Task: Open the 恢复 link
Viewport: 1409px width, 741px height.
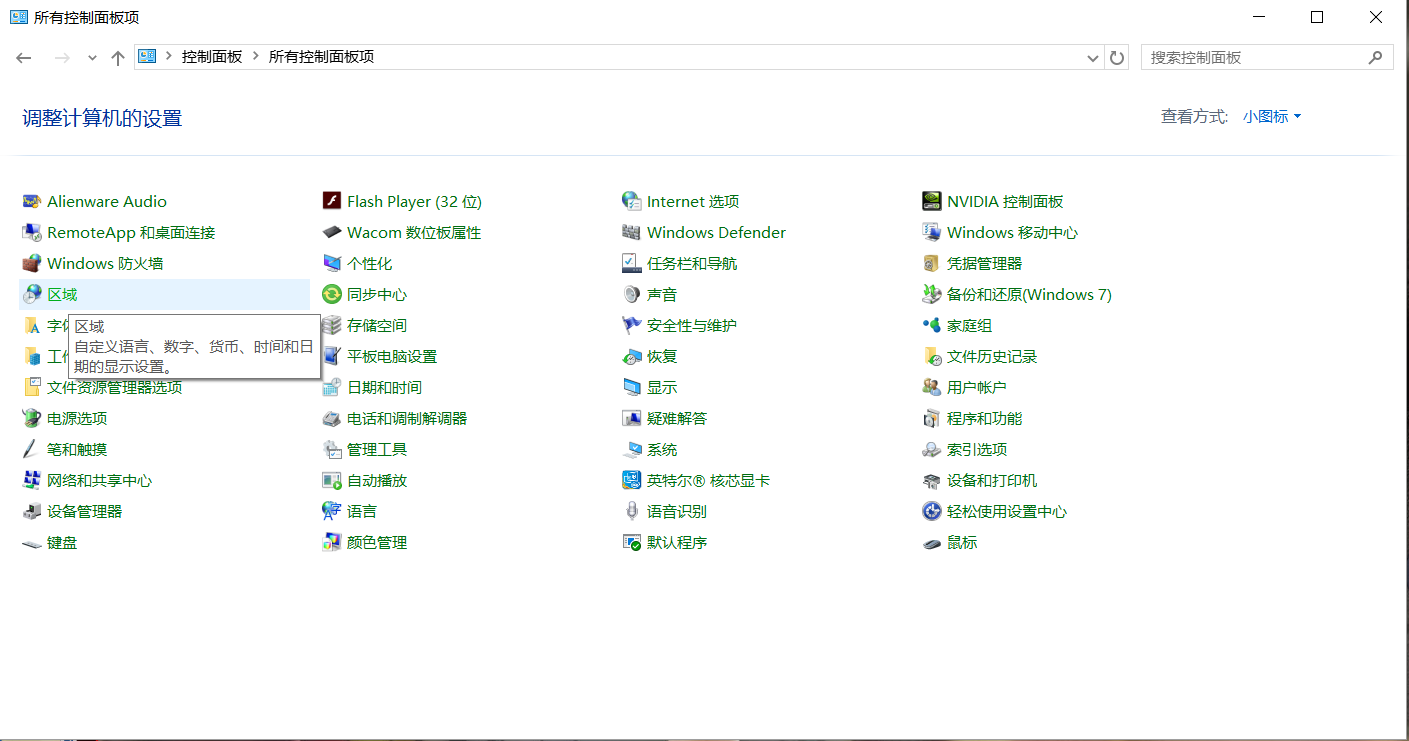Action: (662, 356)
